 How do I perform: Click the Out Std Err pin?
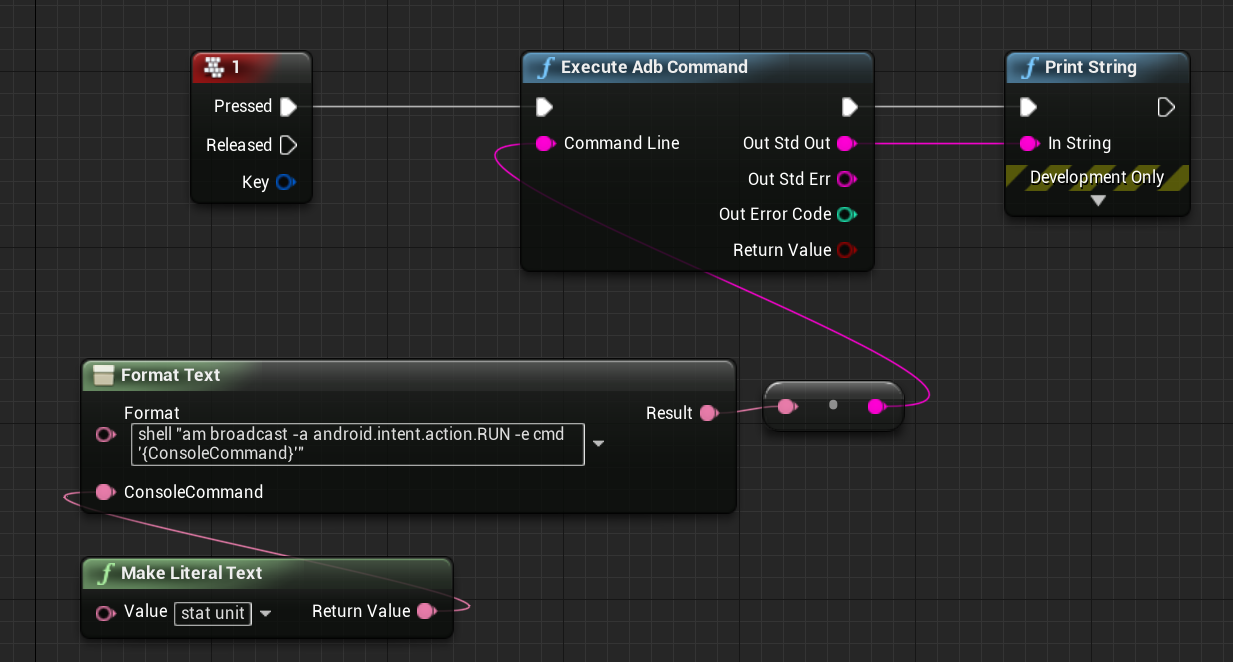(x=846, y=180)
